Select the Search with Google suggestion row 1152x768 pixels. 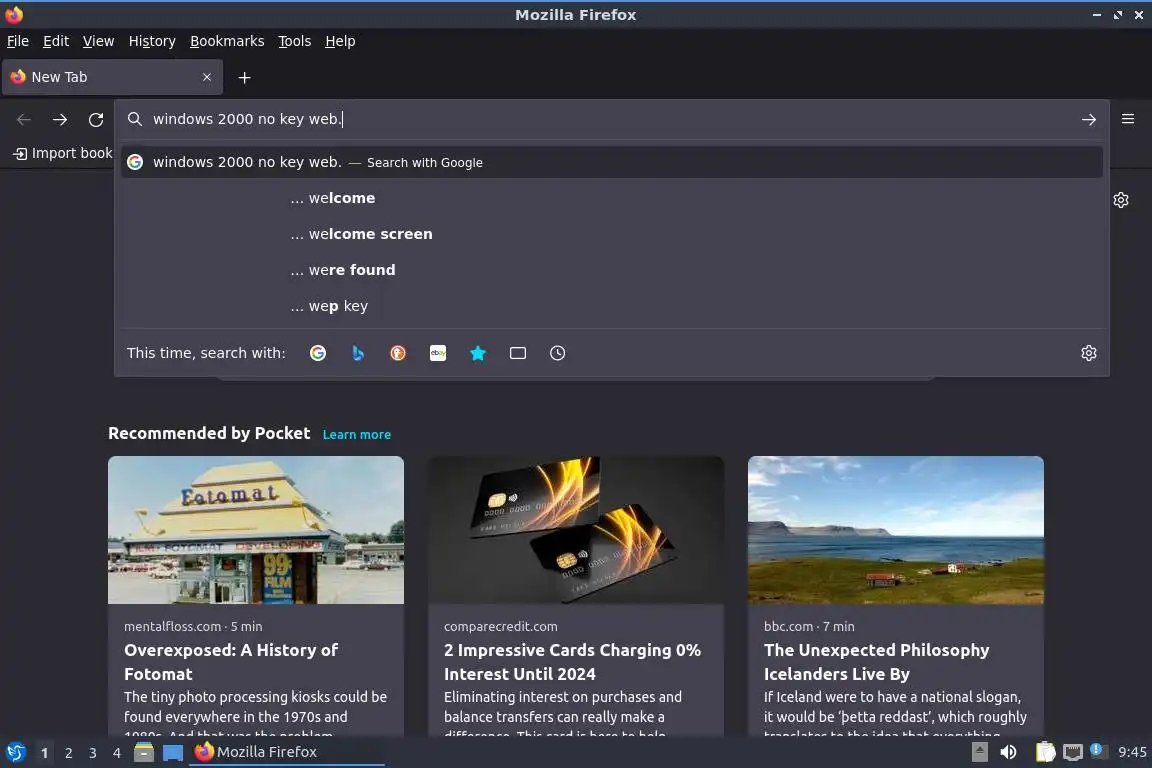coord(611,162)
